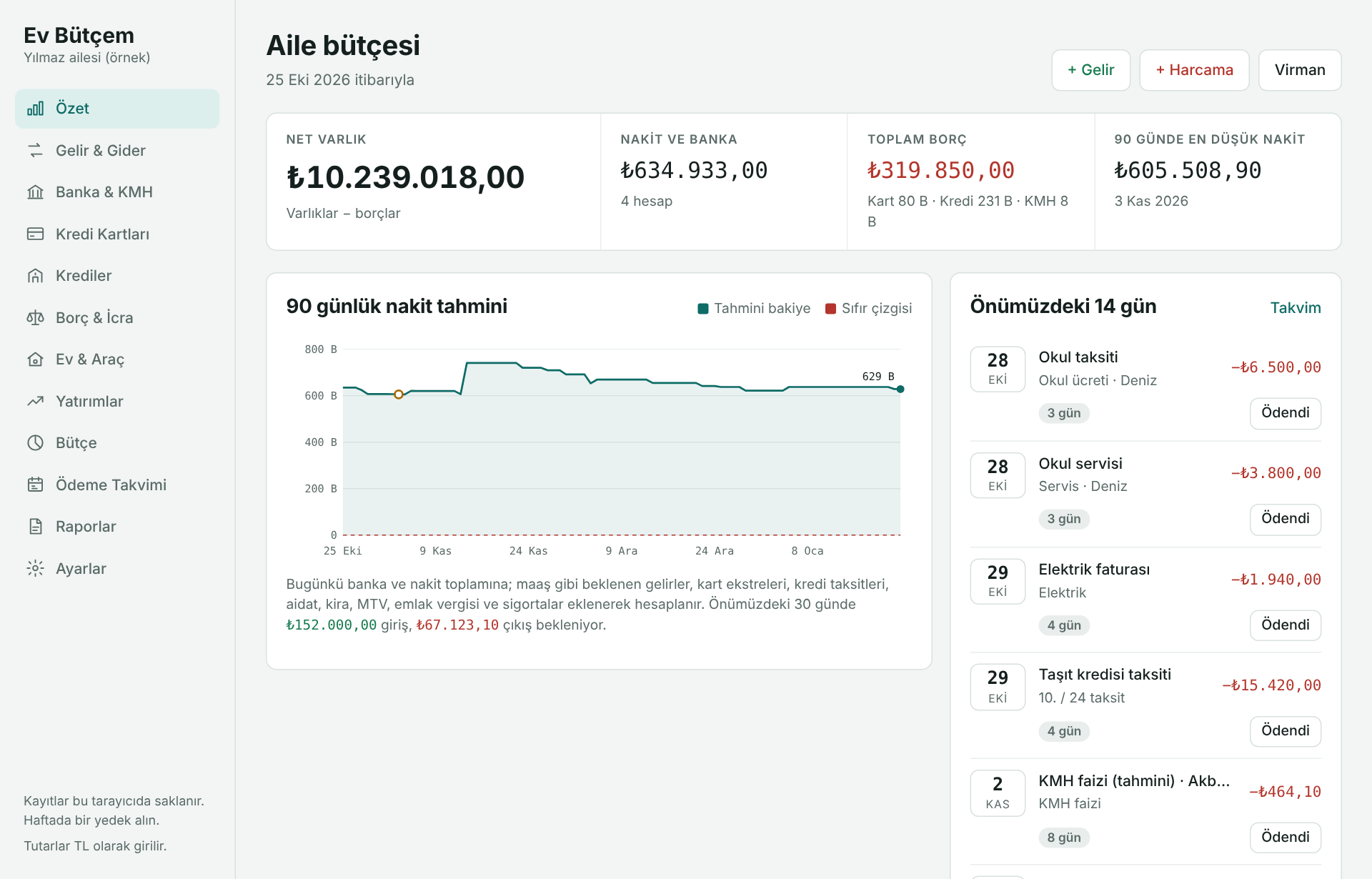Select the Ödeme Takvimi calendar icon
Image resolution: width=1372 pixels, height=879 pixels.
[x=35, y=485]
